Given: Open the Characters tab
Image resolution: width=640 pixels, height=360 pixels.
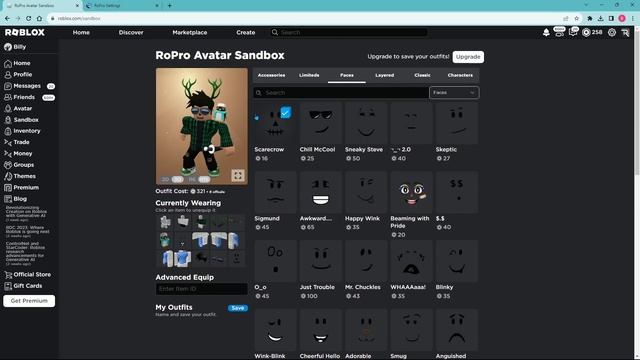Looking at the screenshot, I should click(x=460, y=76).
